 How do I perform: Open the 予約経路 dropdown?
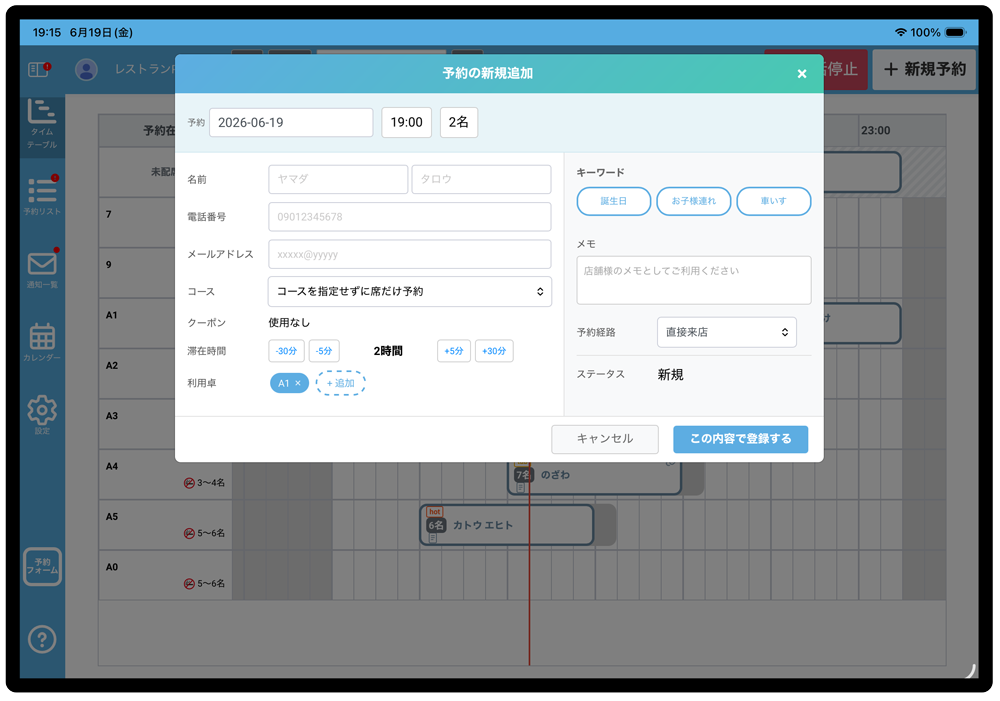[726, 332]
